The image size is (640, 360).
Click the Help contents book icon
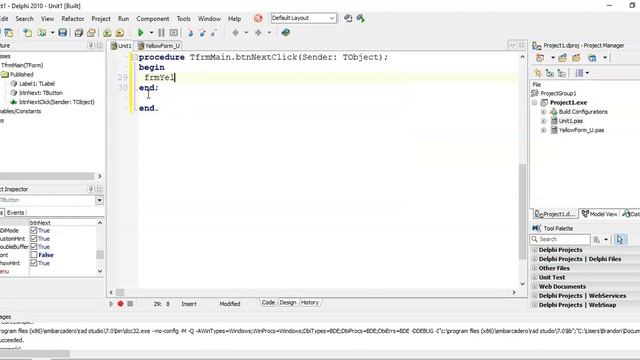coord(286,33)
